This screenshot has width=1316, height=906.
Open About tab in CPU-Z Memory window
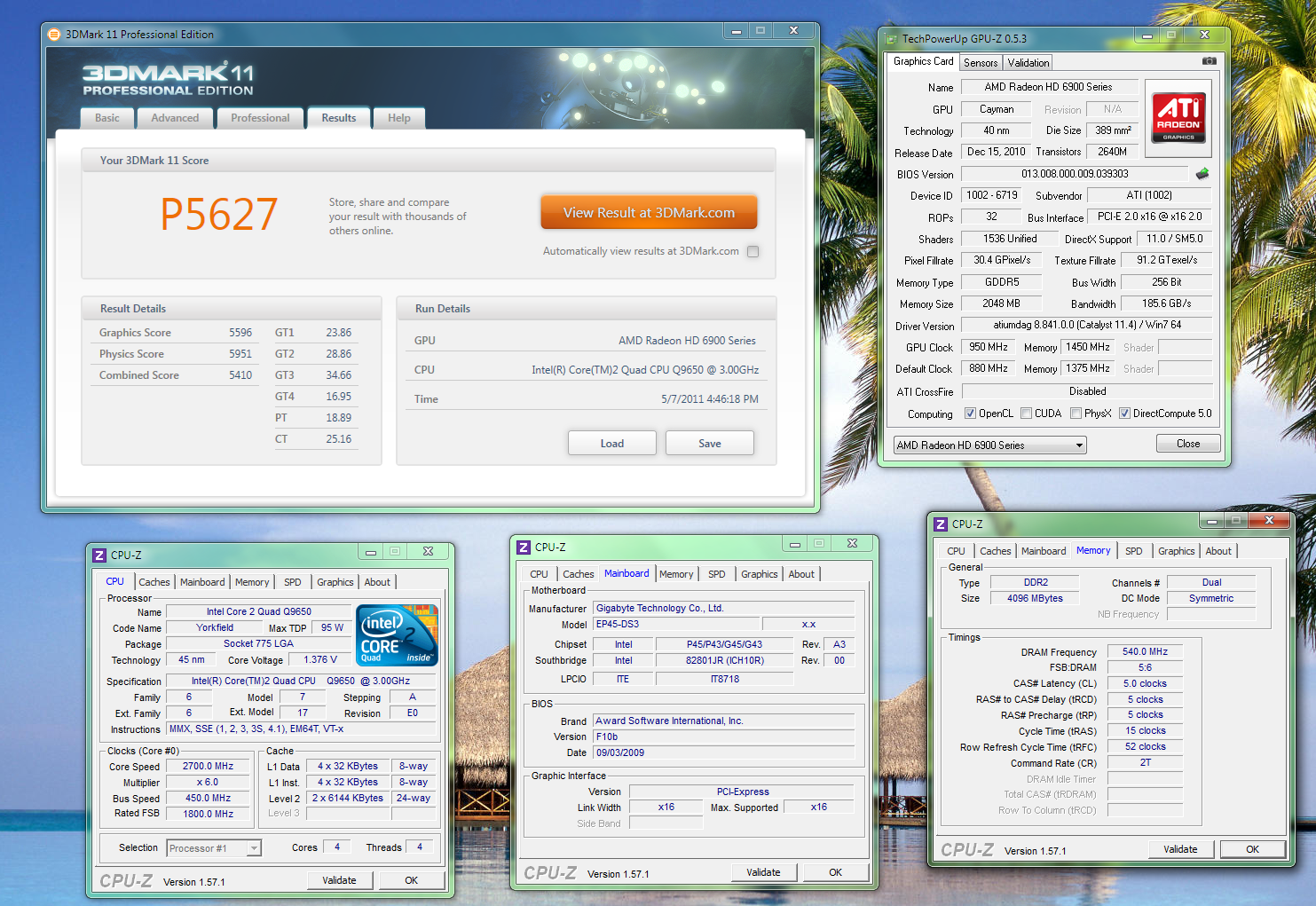[1217, 551]
